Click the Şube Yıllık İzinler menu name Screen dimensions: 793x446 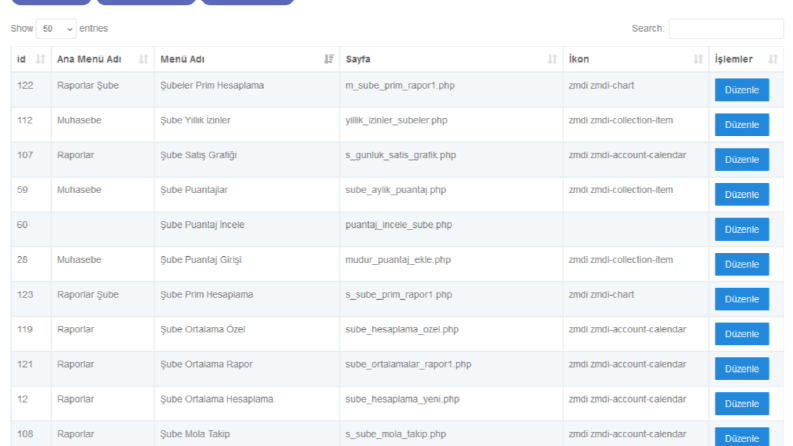[x=195, y=120]
